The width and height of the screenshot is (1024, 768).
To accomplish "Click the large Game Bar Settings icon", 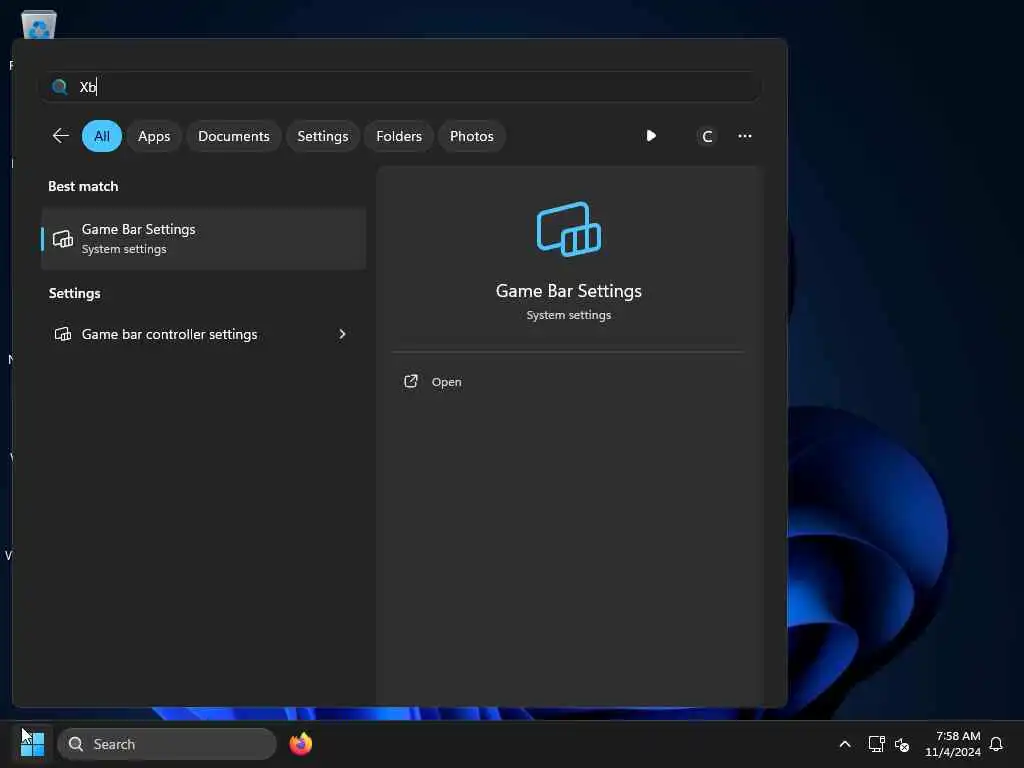I will [x=569, y=229].
